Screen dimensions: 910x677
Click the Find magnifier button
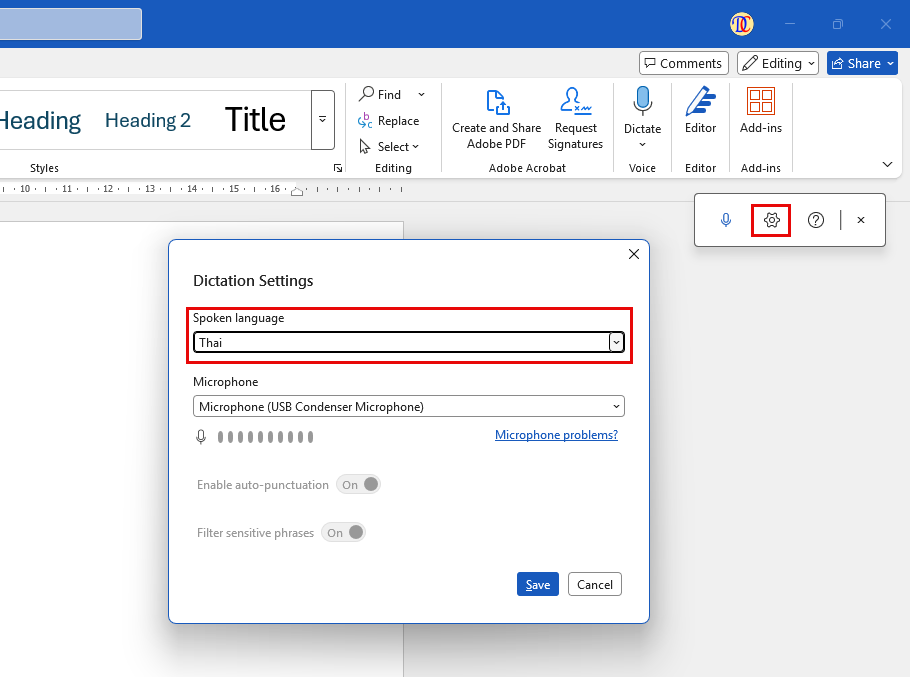[380, 94]
